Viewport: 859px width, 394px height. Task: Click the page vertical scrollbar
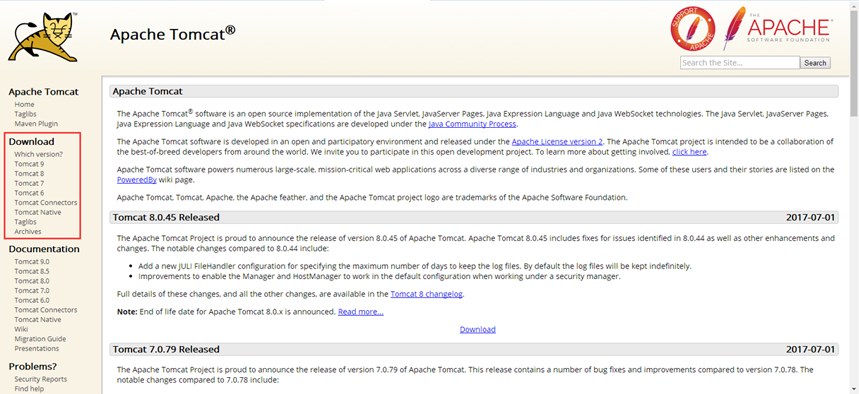[x=854, y=197]
